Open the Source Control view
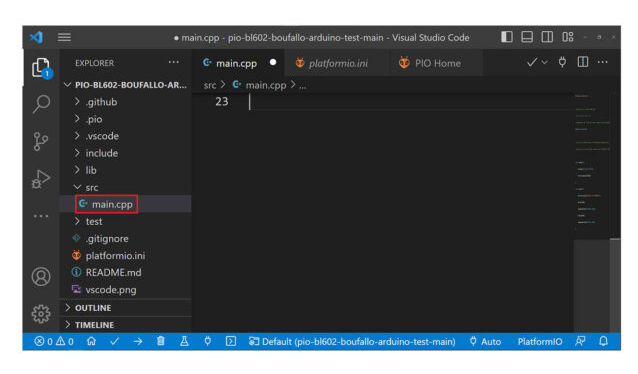Image resolution: width=638 pixels, height=374 pixels. [x=41, y=142]
